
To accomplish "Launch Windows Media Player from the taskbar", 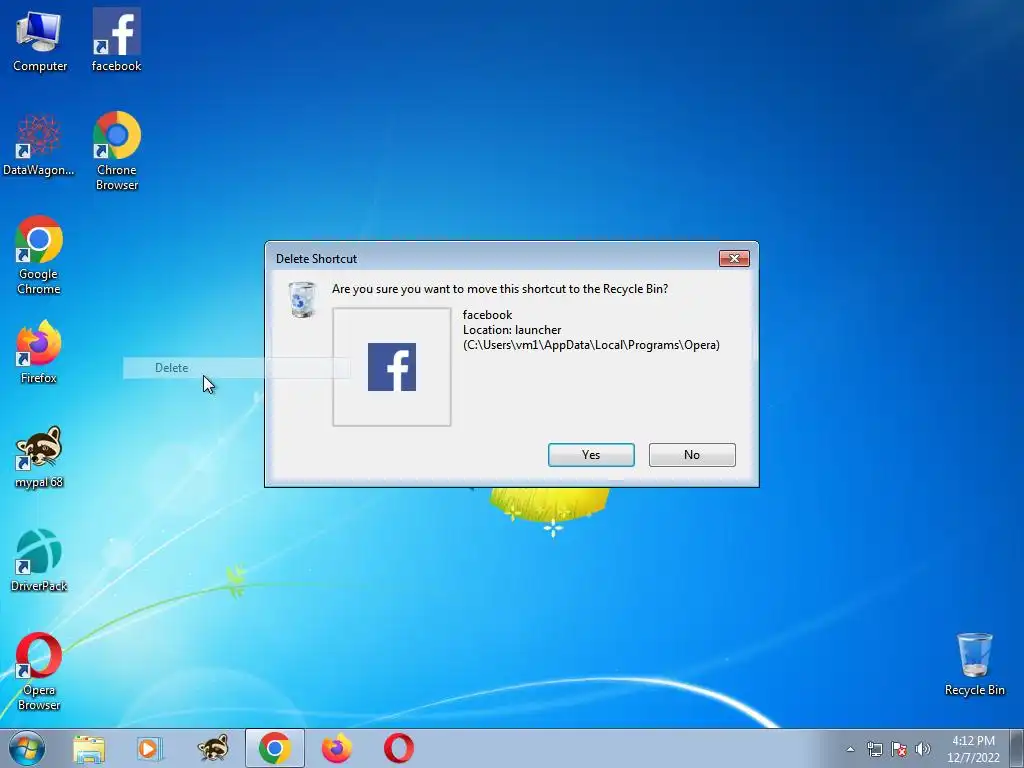I will pos(150,748).
